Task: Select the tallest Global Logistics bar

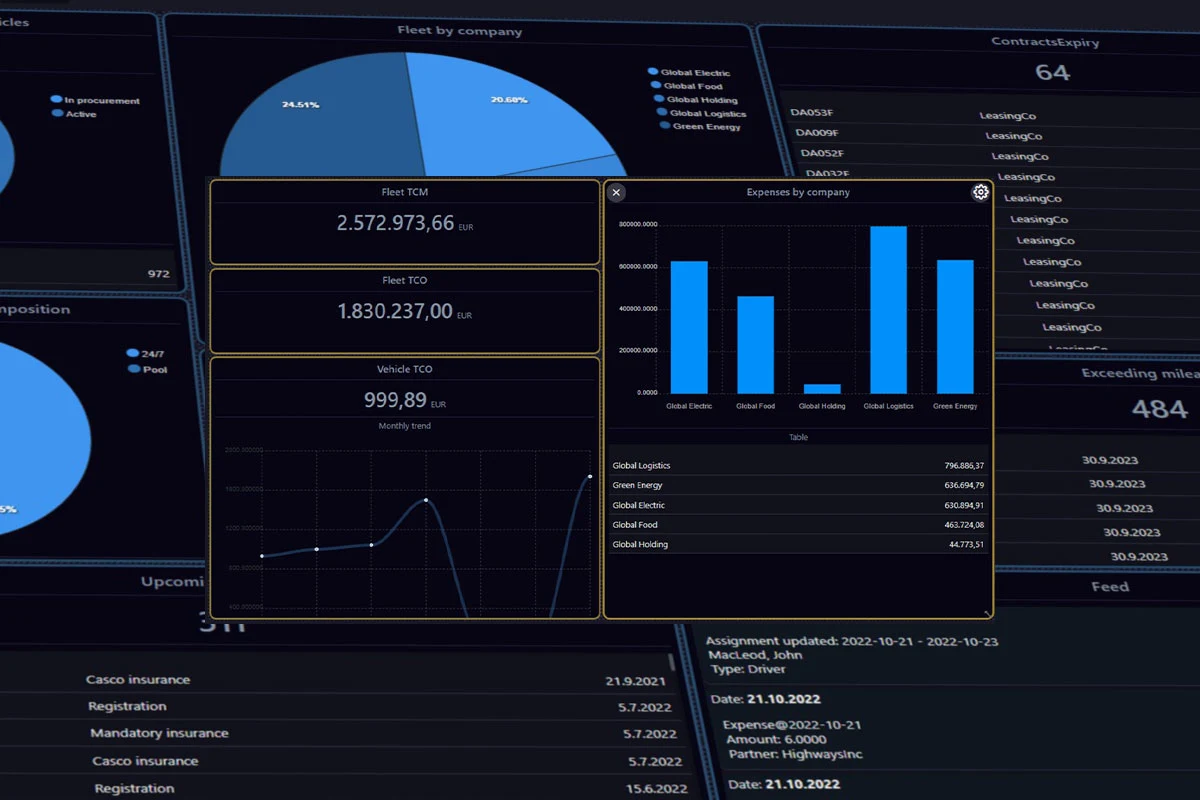Action: [888, 310]
